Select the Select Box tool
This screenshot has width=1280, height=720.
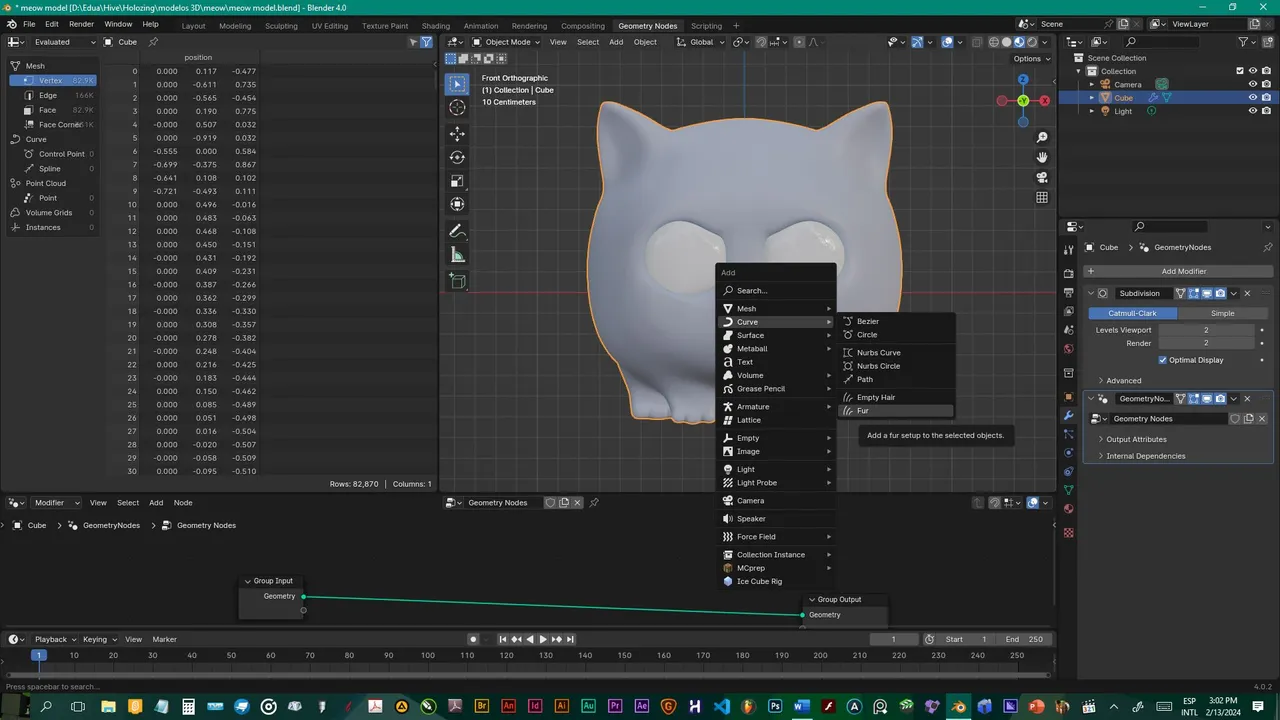(457, 83)
